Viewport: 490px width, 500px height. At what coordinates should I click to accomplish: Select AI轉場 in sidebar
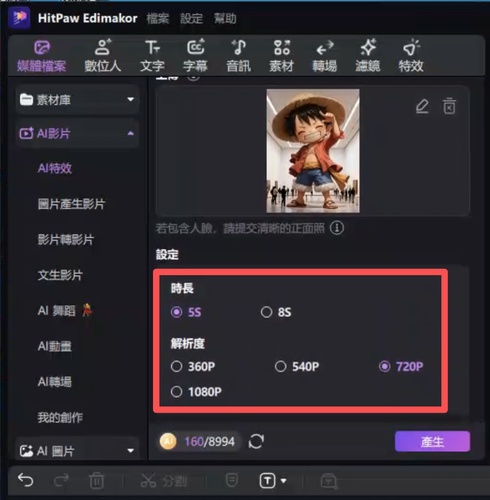pos(55,382)
